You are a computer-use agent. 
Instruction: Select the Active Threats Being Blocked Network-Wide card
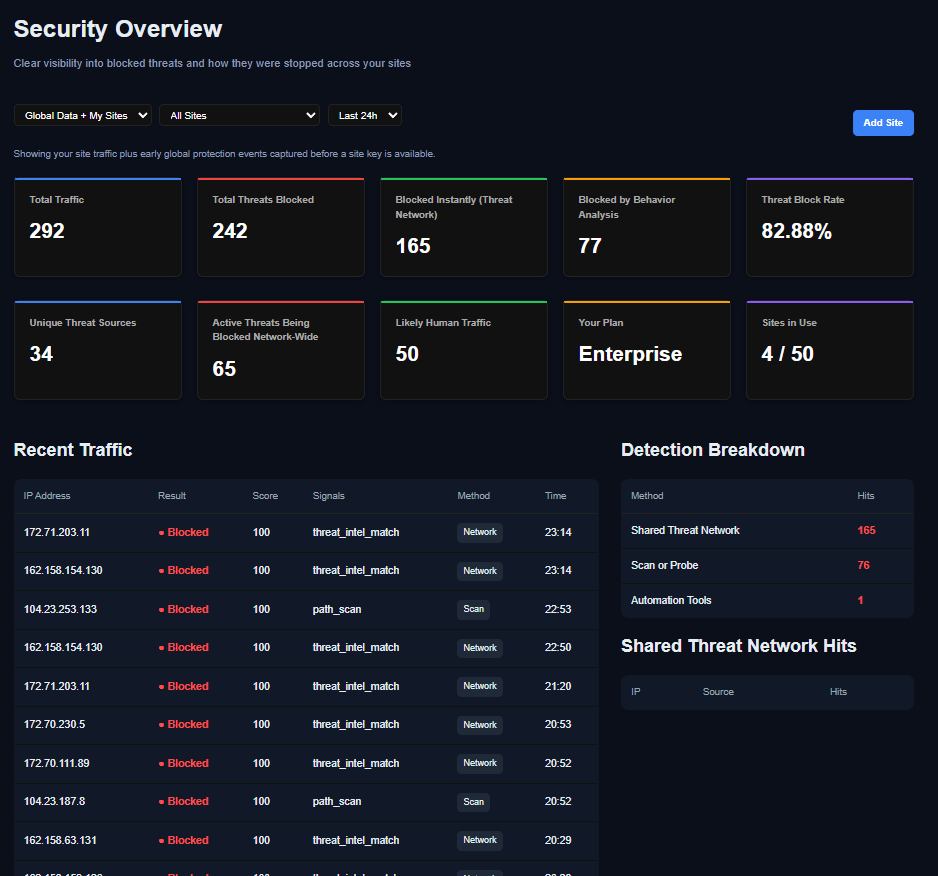[281, 351]
